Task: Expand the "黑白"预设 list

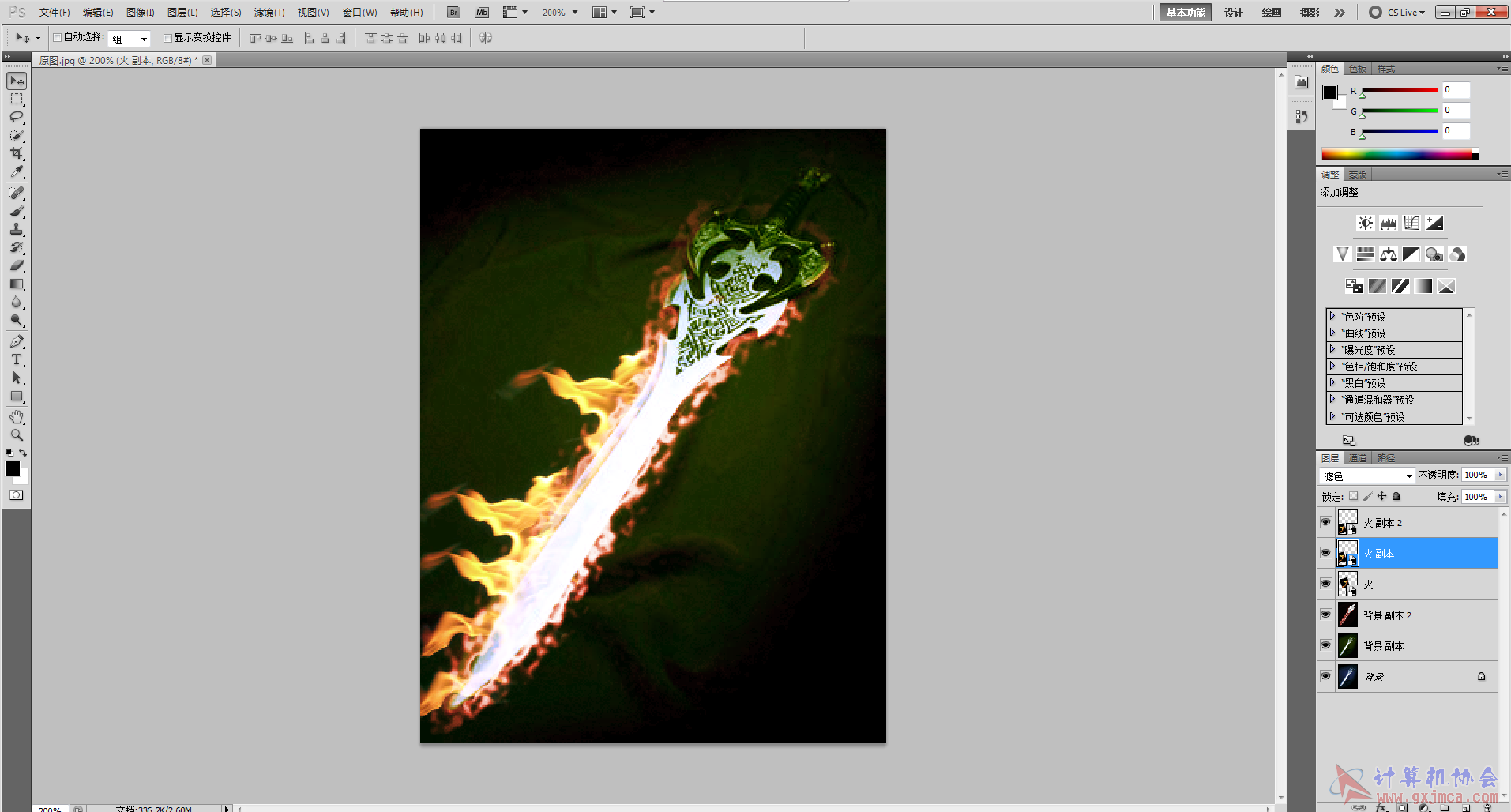Action: 1332,382
